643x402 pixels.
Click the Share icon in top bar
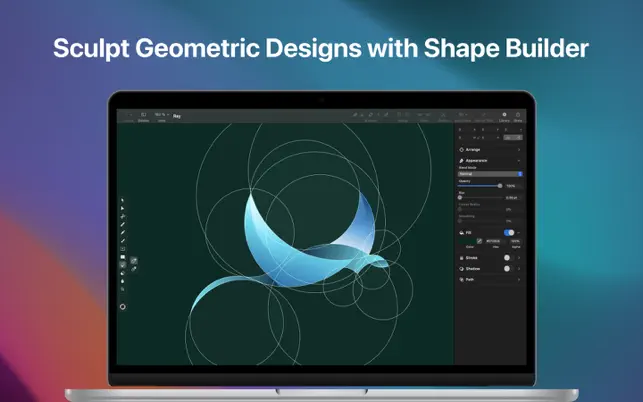(518, 116)
